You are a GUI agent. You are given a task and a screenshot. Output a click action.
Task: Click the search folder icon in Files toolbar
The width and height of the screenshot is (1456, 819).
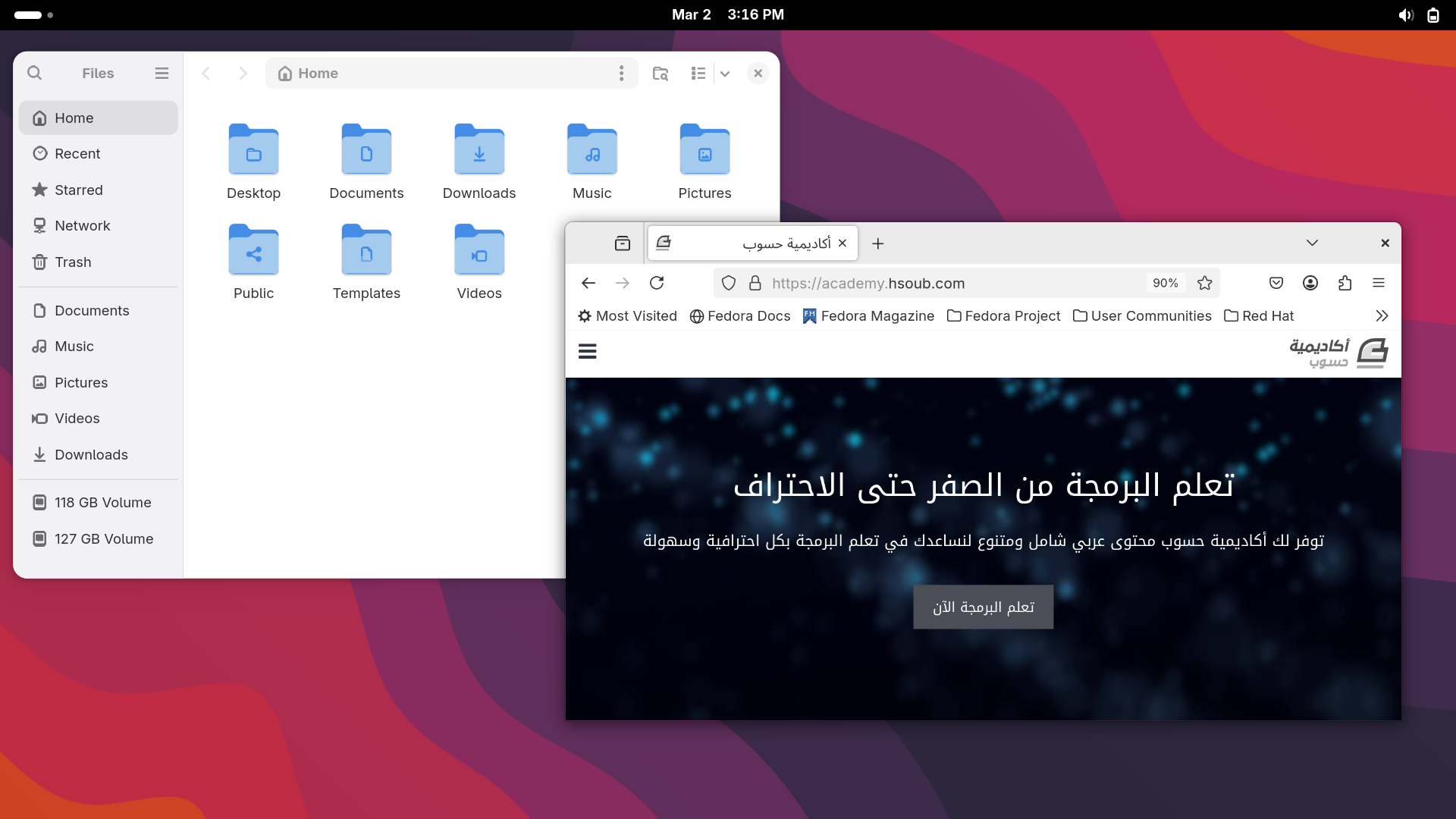[x=660, y=73]
